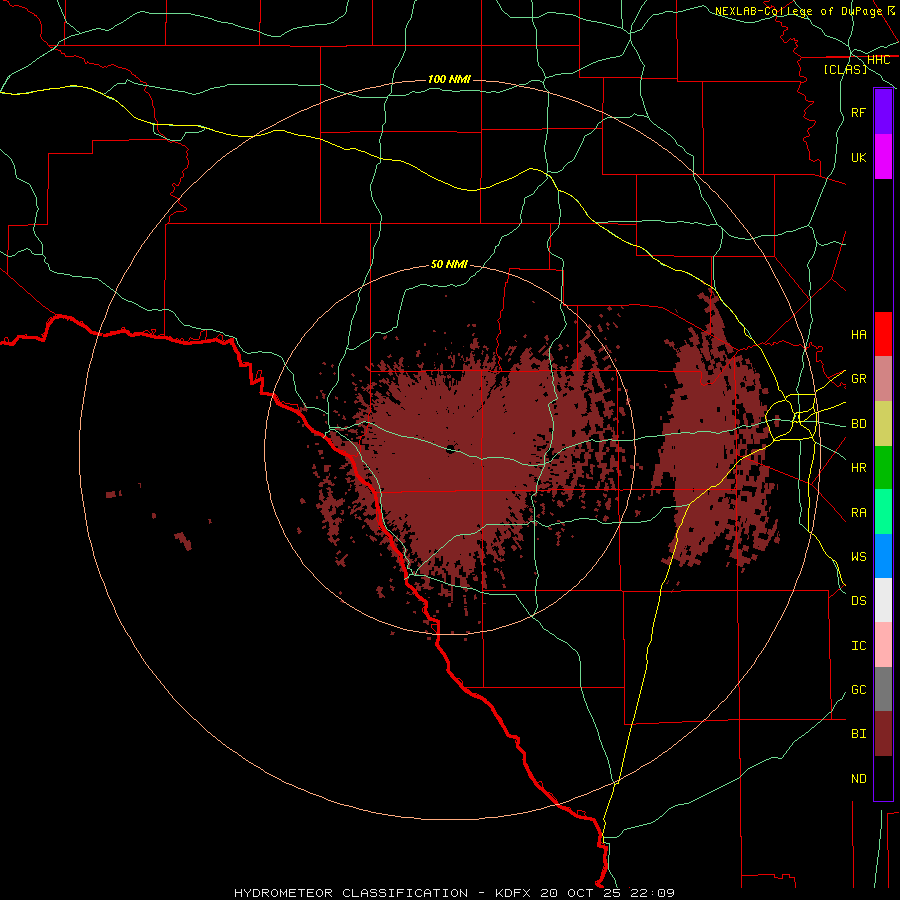The width and height of the screenshot is (900, 900).
Task: Click the HHC product label
Action: pyautogui.click(x=878, y=60)
